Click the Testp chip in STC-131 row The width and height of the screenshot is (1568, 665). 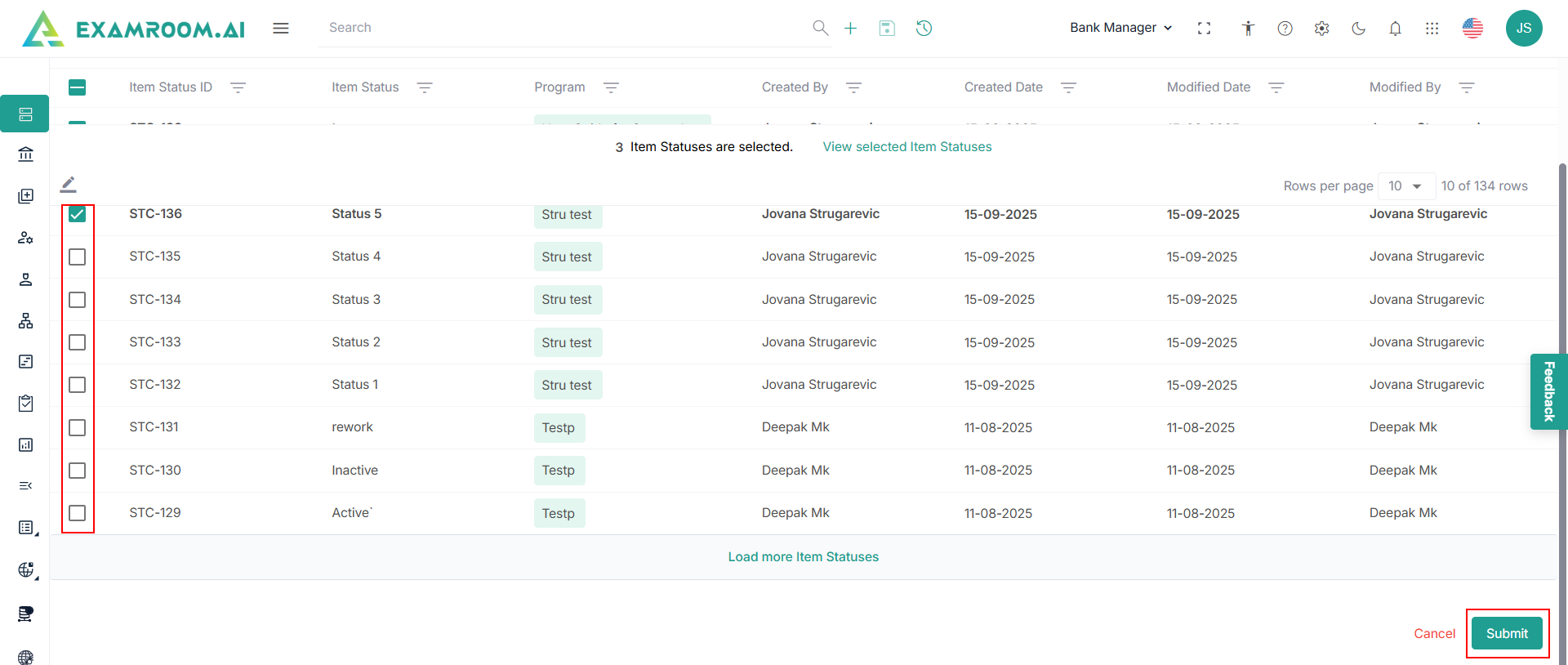coord(559,428)
